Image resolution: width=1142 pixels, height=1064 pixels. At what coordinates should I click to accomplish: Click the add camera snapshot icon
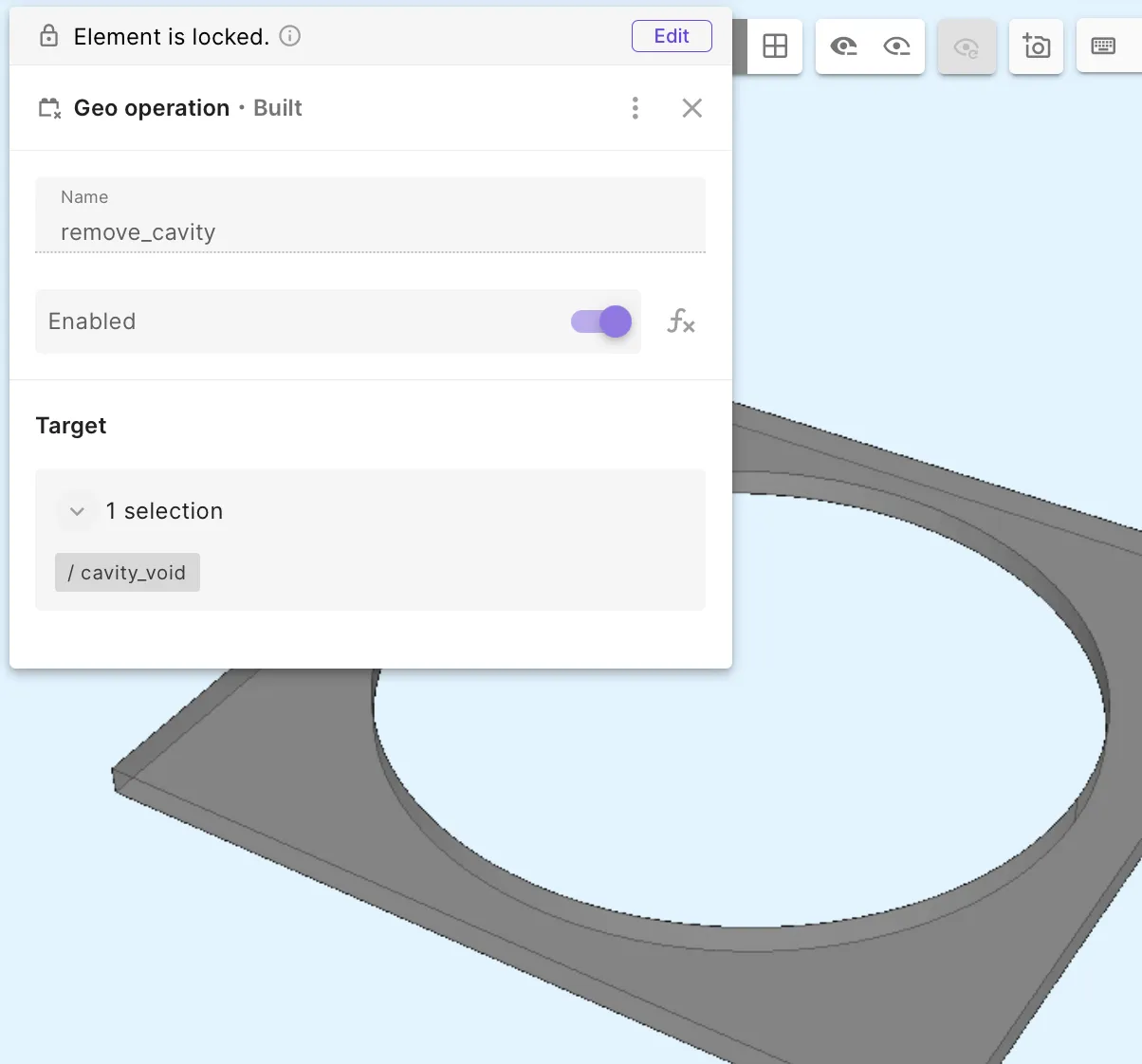point(1036,46)
